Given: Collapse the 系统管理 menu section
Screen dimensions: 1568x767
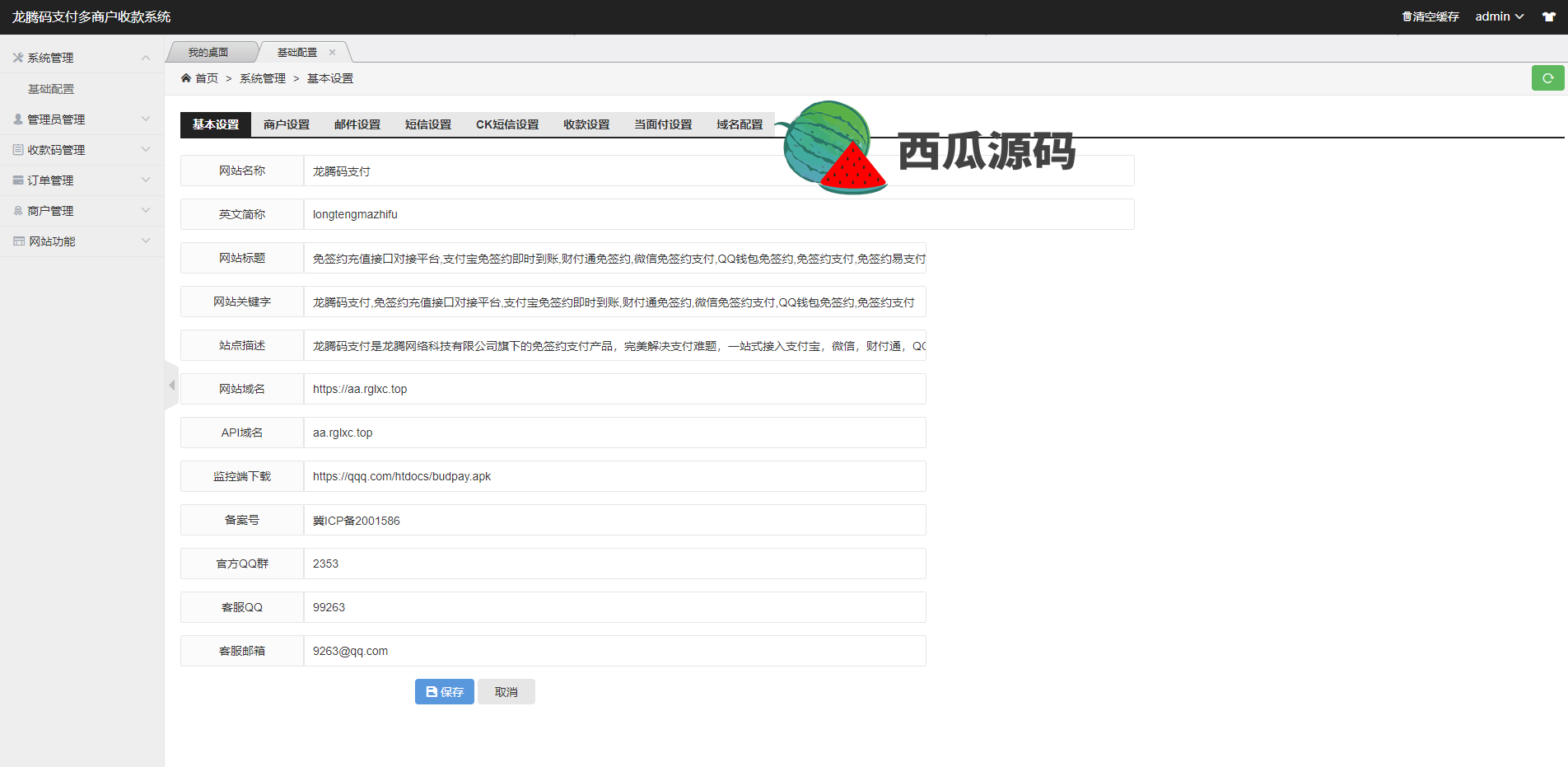Looking at the screenshot, I should point(146,58).
